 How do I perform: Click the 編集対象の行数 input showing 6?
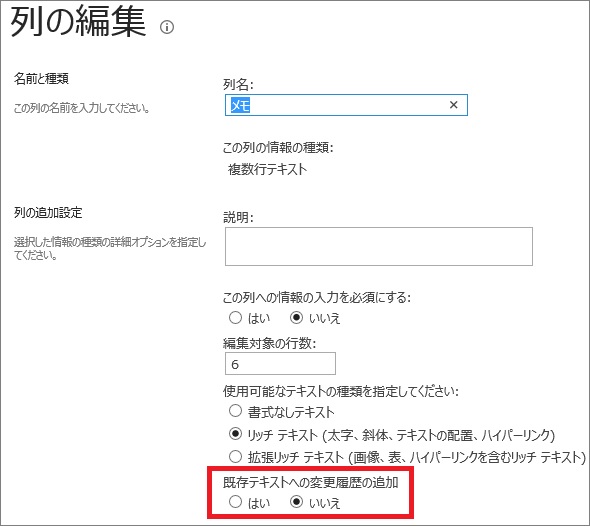point(280,363)
